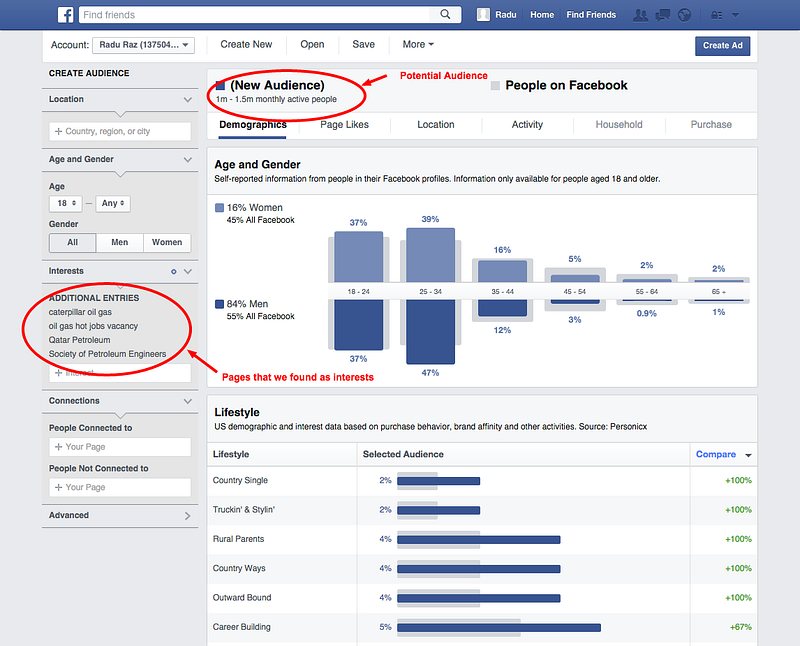Click the Lifestyle column header
Image resolution: width=800 pixels, height=646 pixels.
pyautogui.click(x=231, y=454)
